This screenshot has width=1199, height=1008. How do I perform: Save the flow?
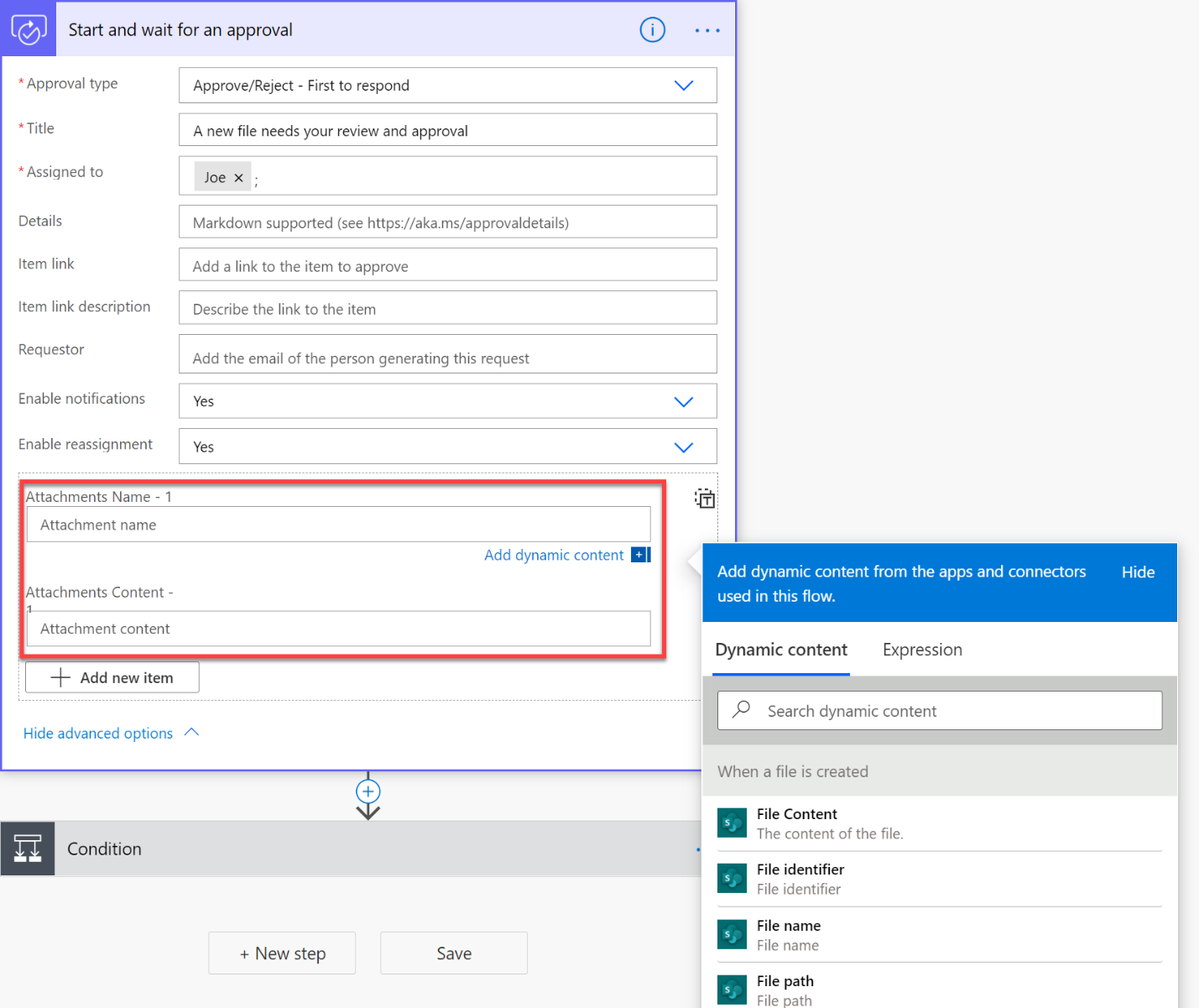[454, 953]
